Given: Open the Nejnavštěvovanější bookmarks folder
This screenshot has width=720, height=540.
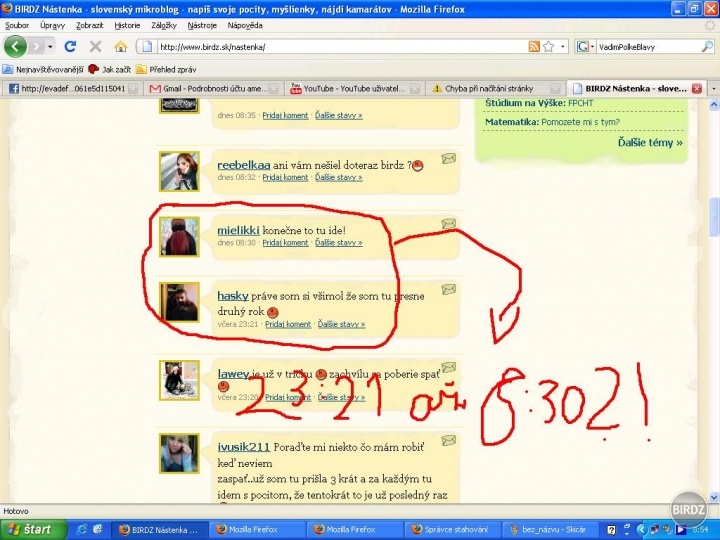Looking at the screenshot, I should tap(43, 69).
